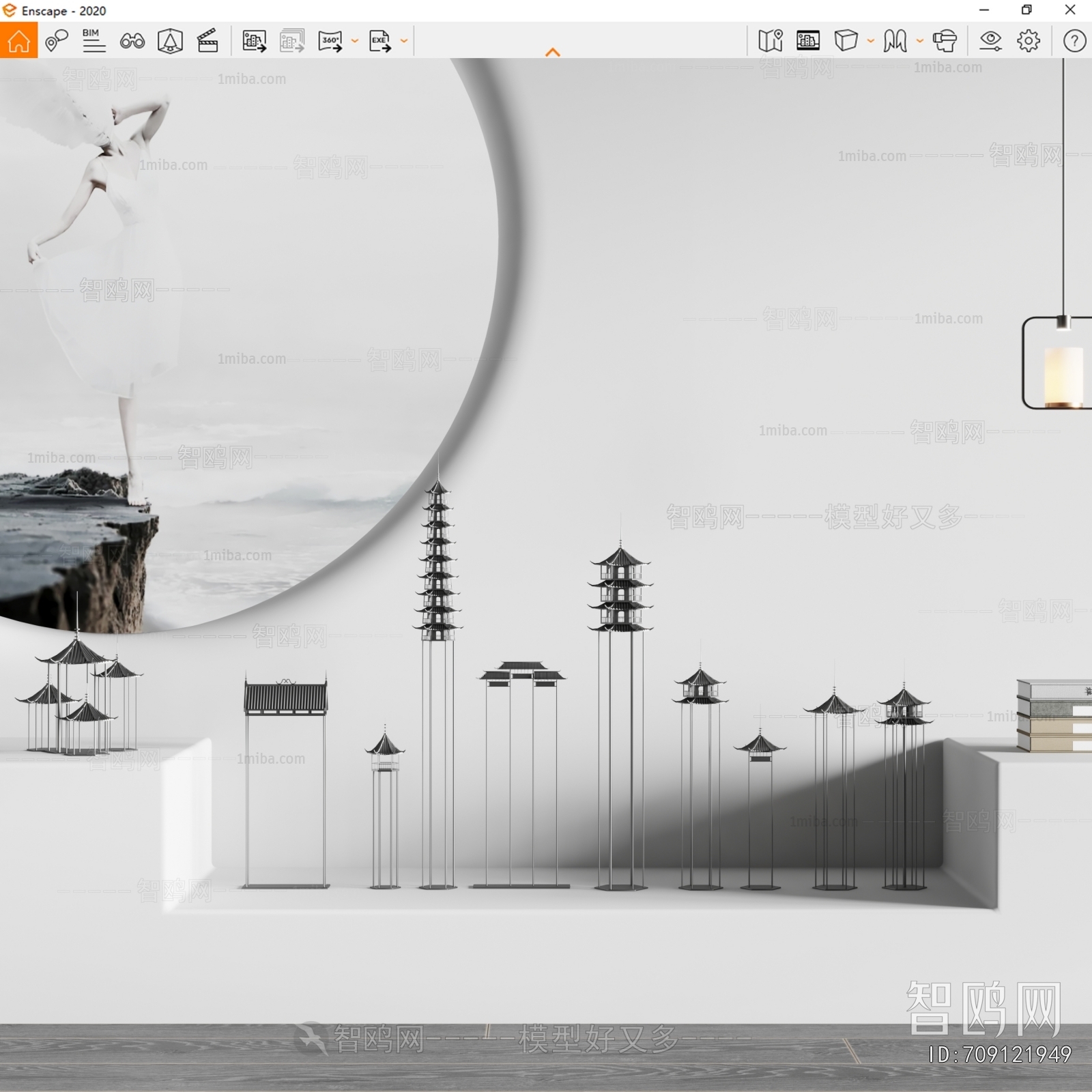Image resolution: width=1092 pixels, height=1092 pixels.
Task: Click the Batch Rendering icon
Action: click(292, 41)
